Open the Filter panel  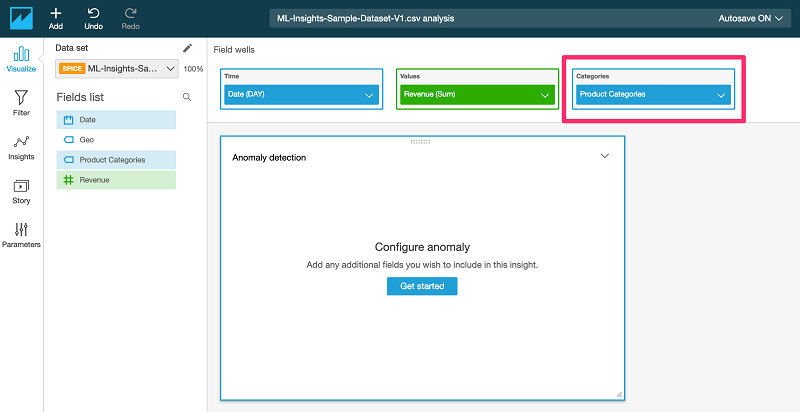[x=21, y=103]
